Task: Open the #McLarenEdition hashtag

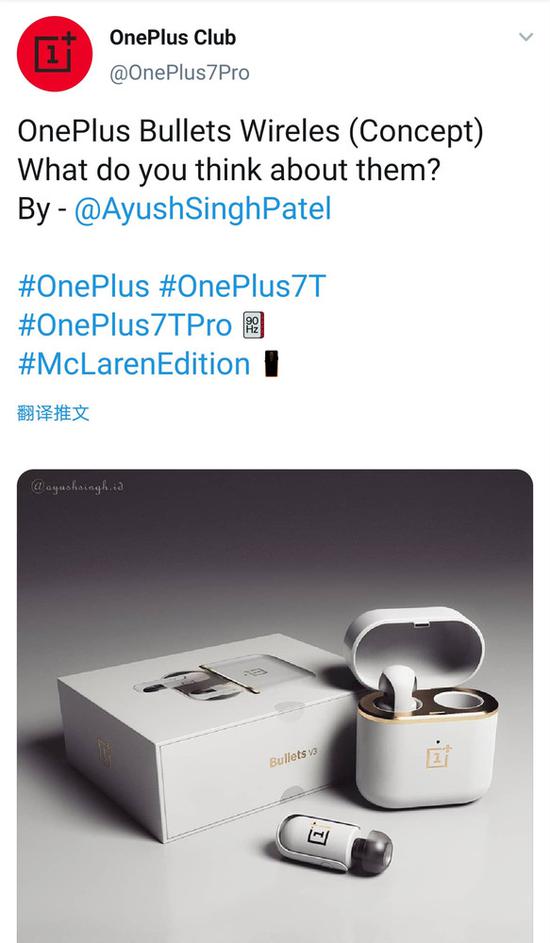Action: tap(134, 364)
